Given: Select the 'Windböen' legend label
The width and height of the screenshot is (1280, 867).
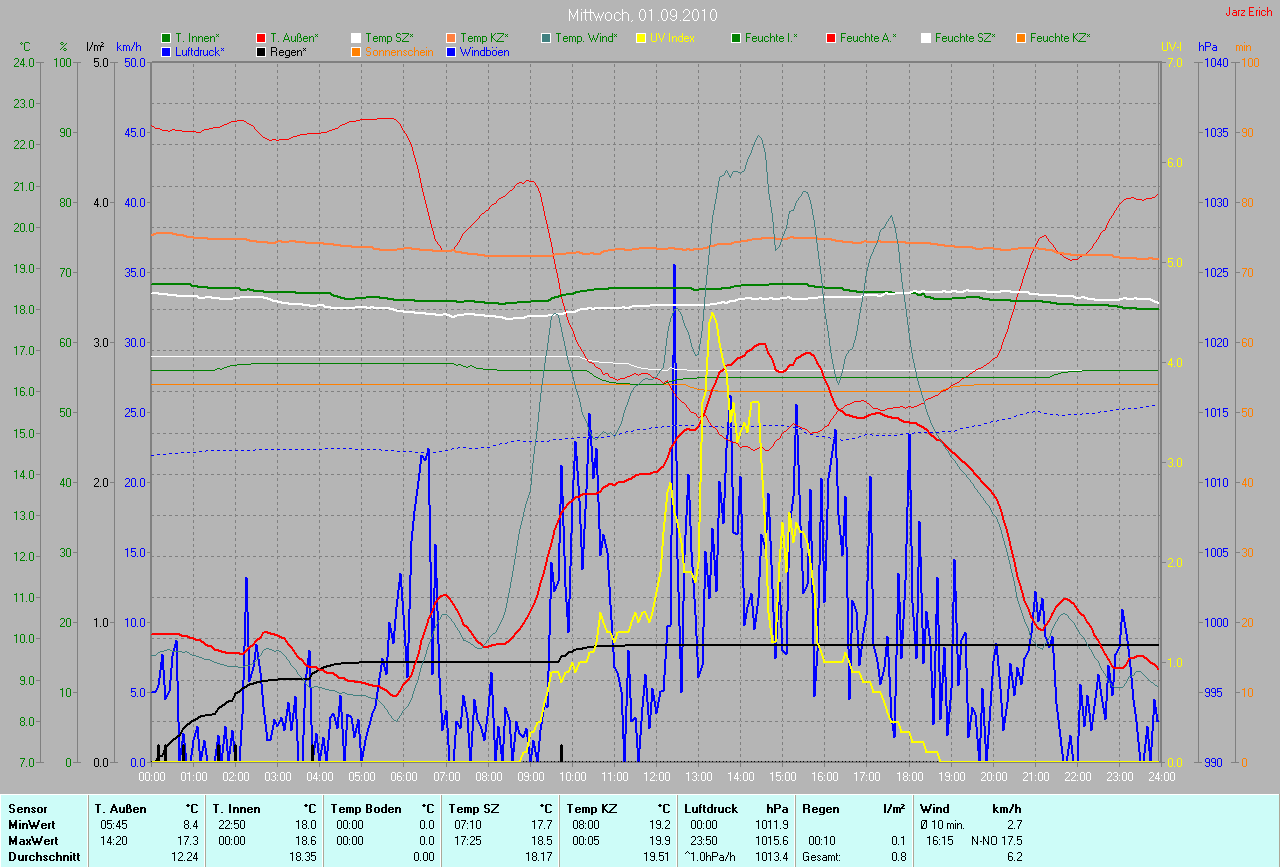Looking at the screenshot, I should click(x=484, y=51).
